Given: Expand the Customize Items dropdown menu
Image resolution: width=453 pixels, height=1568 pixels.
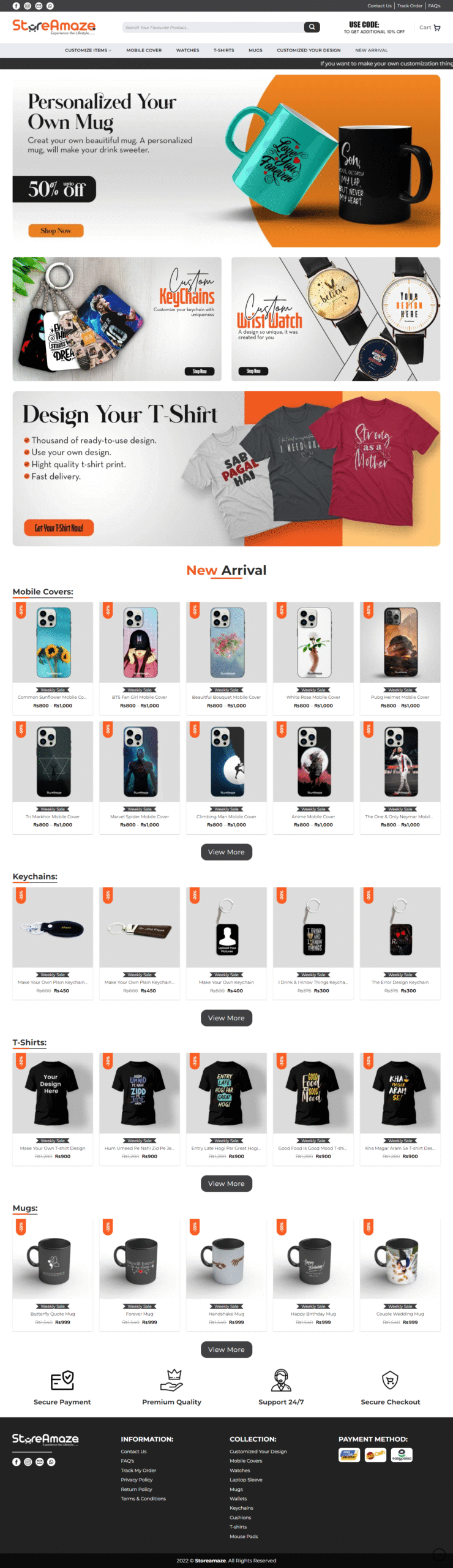Looking at the screenshot, I should [88, 50].
